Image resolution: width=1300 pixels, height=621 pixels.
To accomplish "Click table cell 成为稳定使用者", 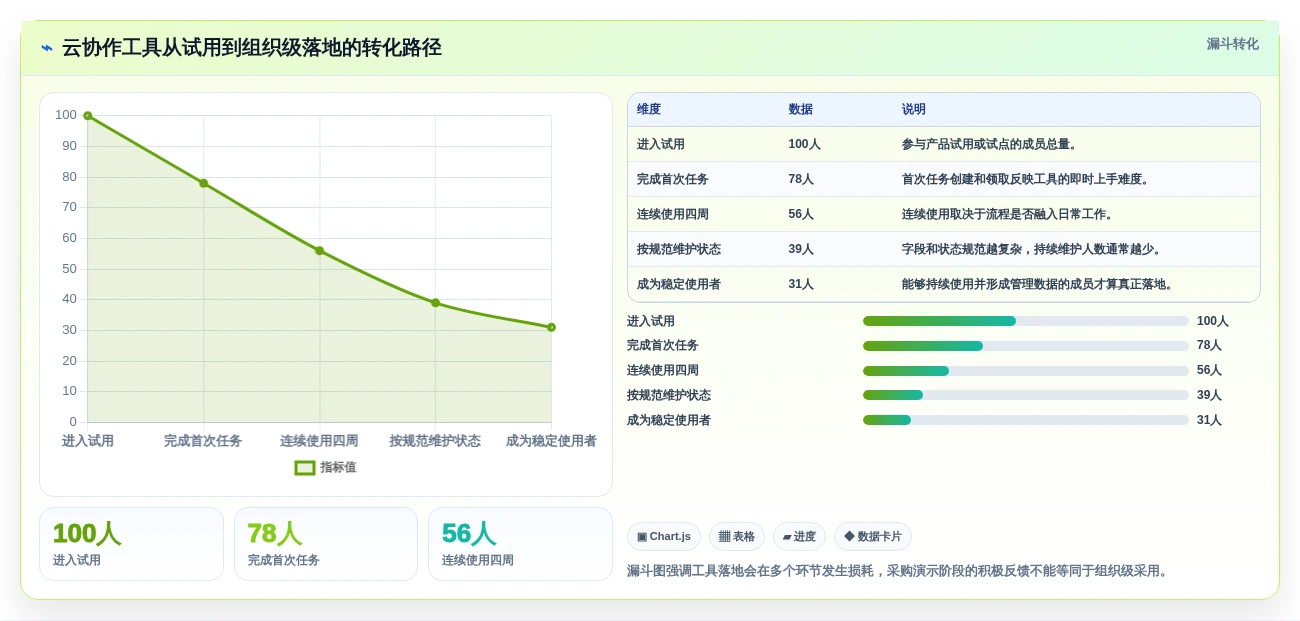I will point(679,284).
